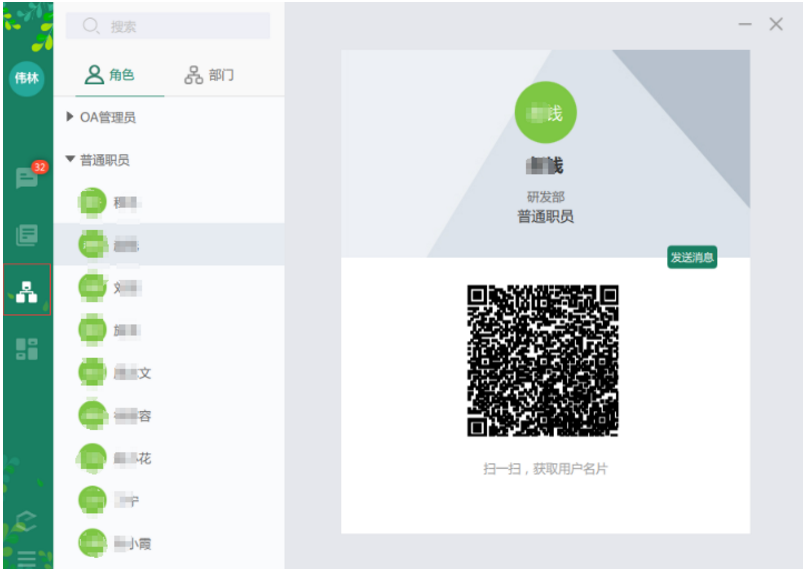Select the highlighted second contact row
Screen dimensions: 806x573
[169, 245]
